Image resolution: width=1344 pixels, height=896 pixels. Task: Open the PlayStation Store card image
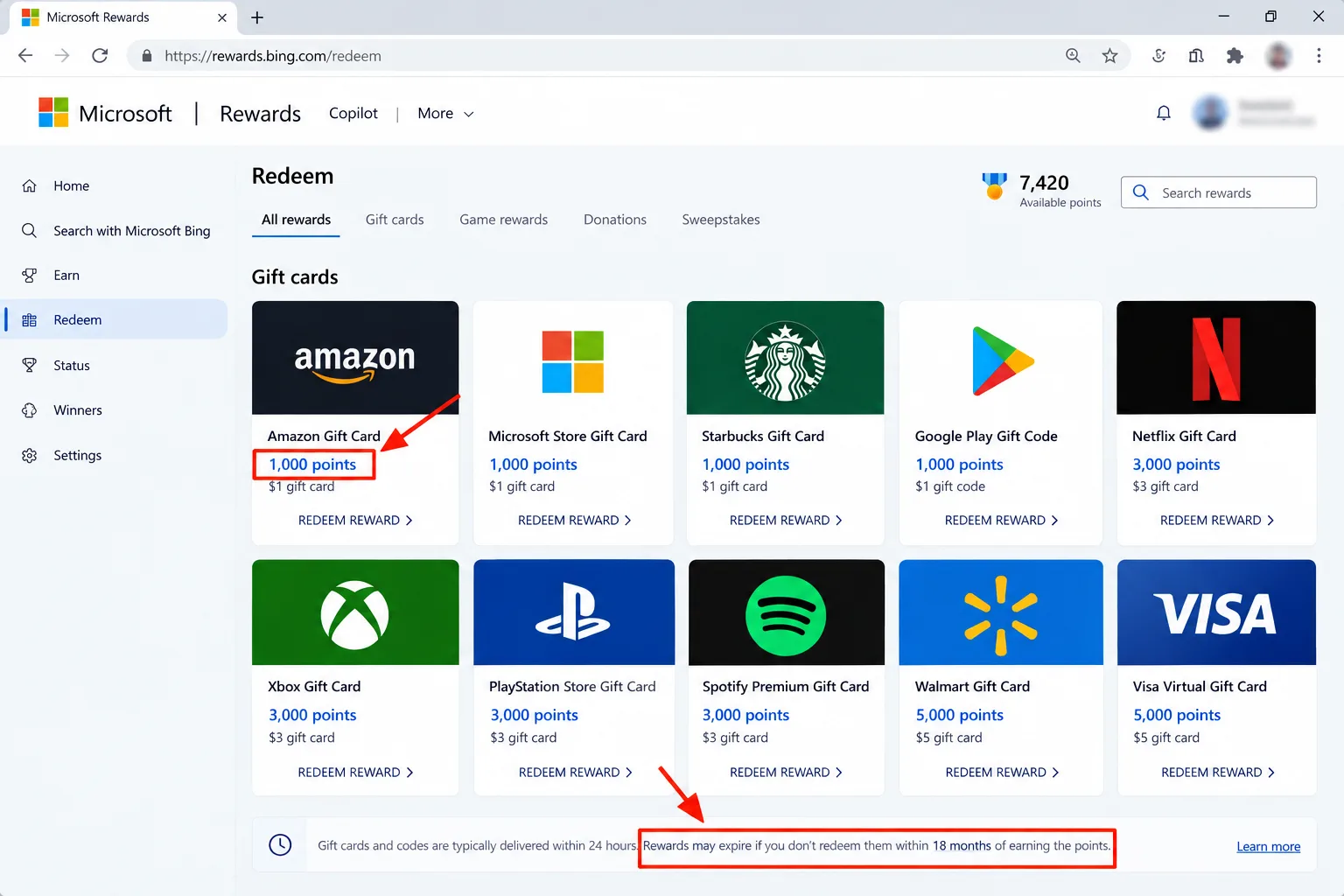pyautogui.click(x=574, y=612)
